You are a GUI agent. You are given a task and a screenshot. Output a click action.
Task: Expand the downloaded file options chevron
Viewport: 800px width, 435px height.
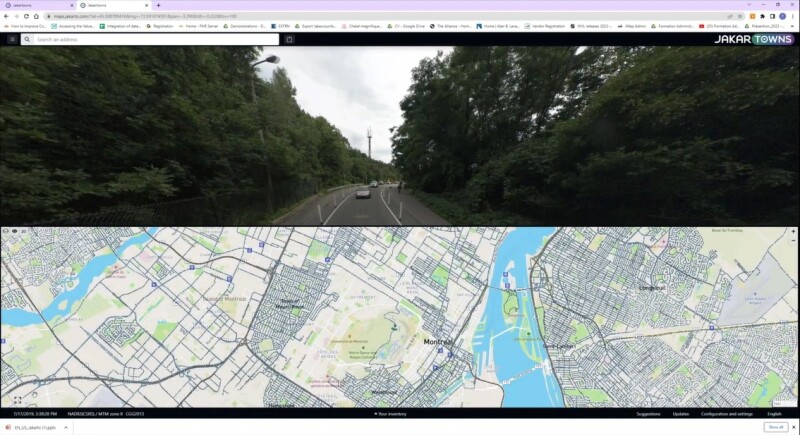pyautogui.click(x=66, y=427)
